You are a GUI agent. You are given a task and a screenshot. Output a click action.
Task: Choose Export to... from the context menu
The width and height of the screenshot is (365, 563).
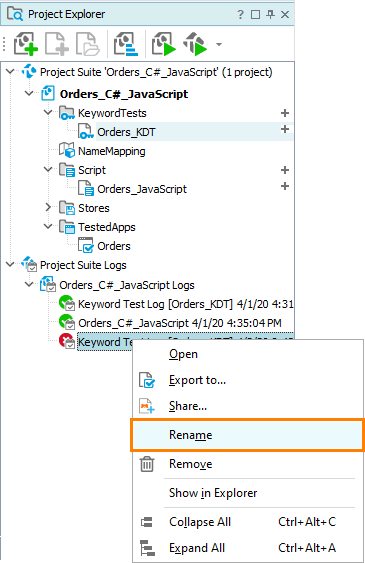[x=197, y=380]
